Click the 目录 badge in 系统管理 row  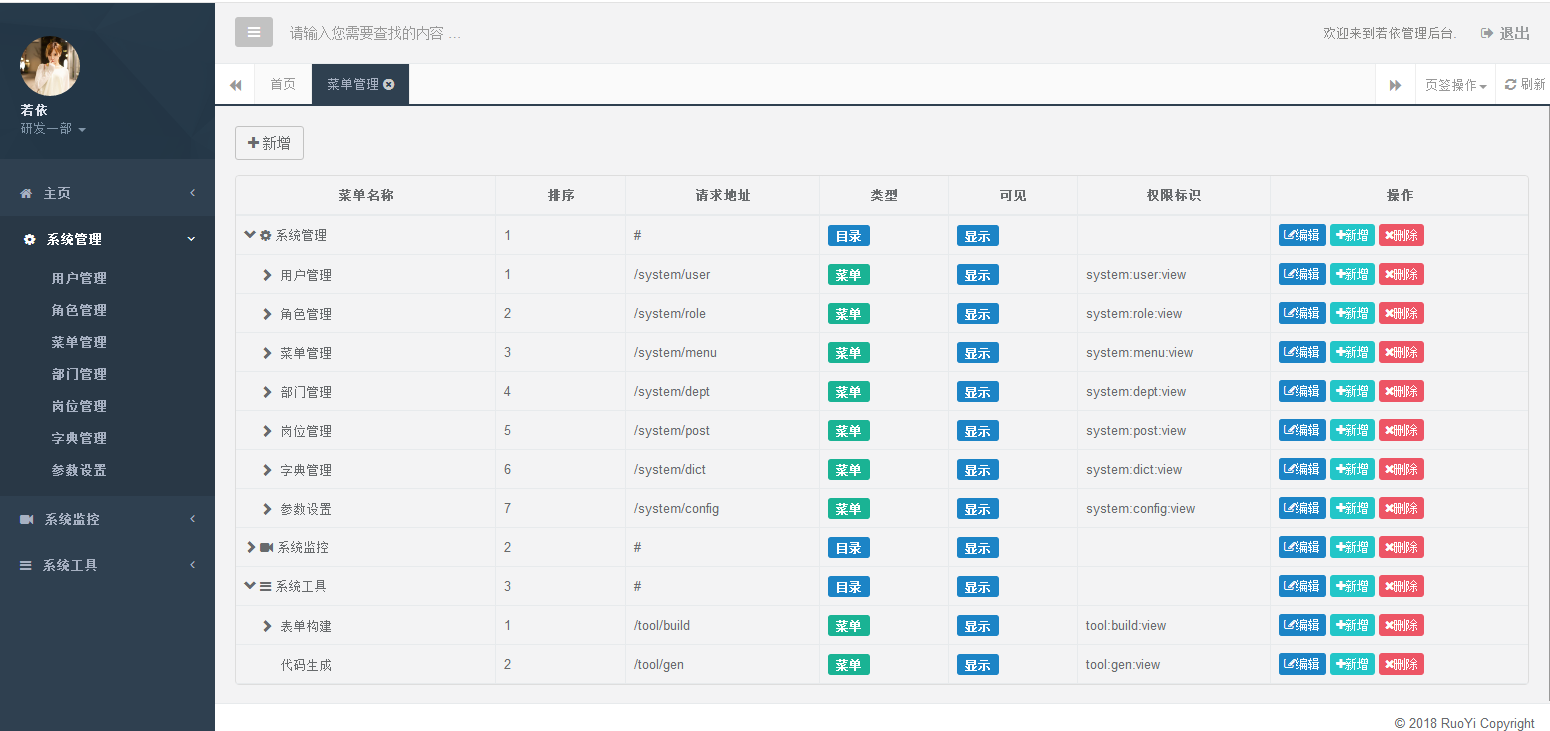(x=849, y=236)
